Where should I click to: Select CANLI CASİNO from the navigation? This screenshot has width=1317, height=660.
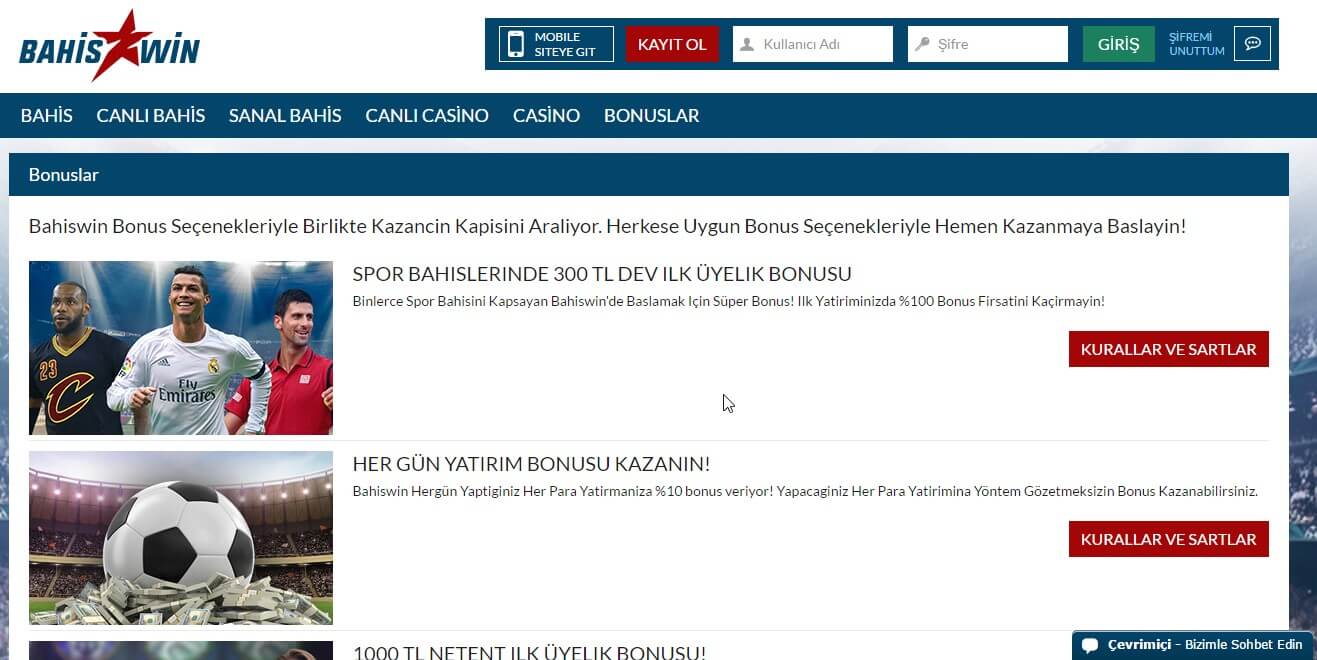[427, 115]
